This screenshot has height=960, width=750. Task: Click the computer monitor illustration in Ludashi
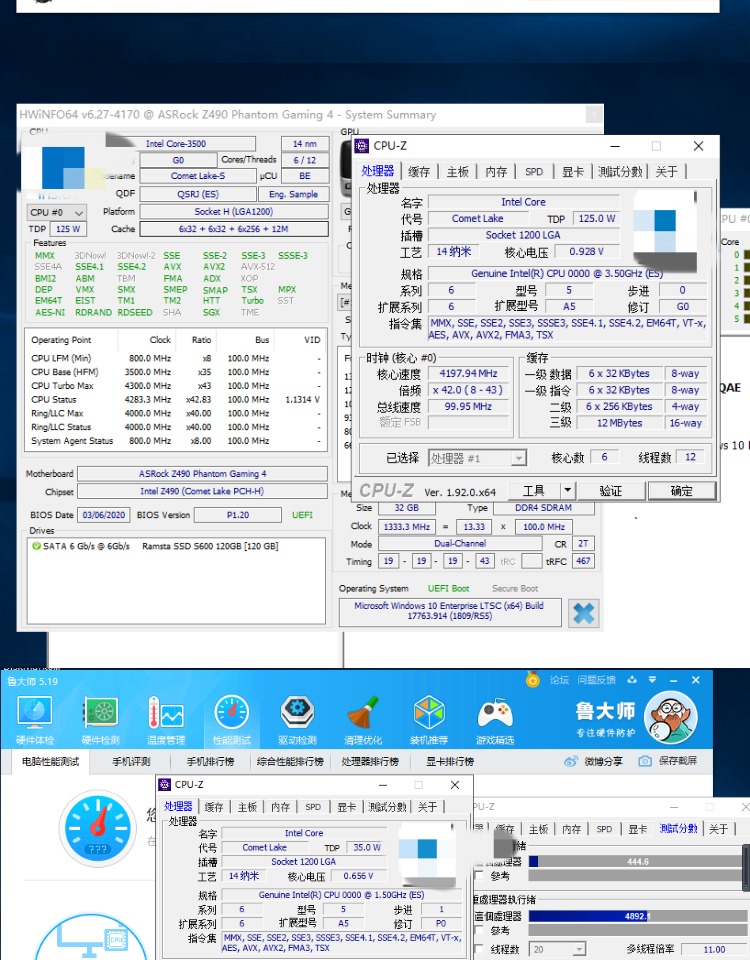coord(92,940)
